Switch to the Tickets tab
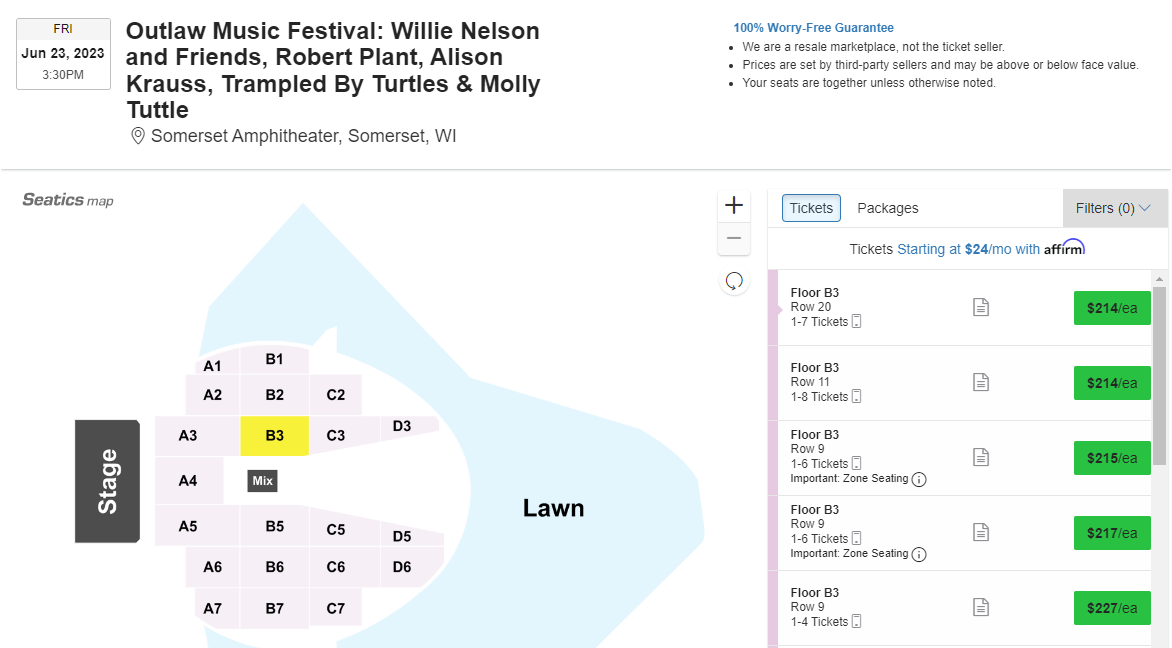 coord(811,208)
